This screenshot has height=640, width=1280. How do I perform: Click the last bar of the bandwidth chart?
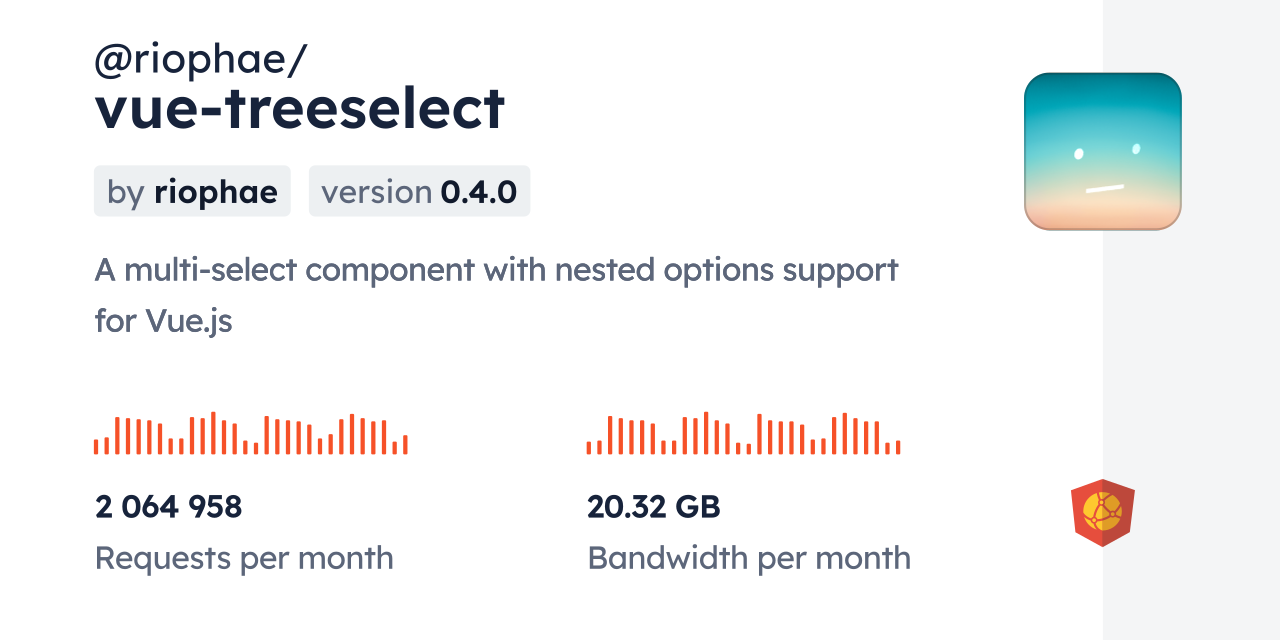[898, 447]
